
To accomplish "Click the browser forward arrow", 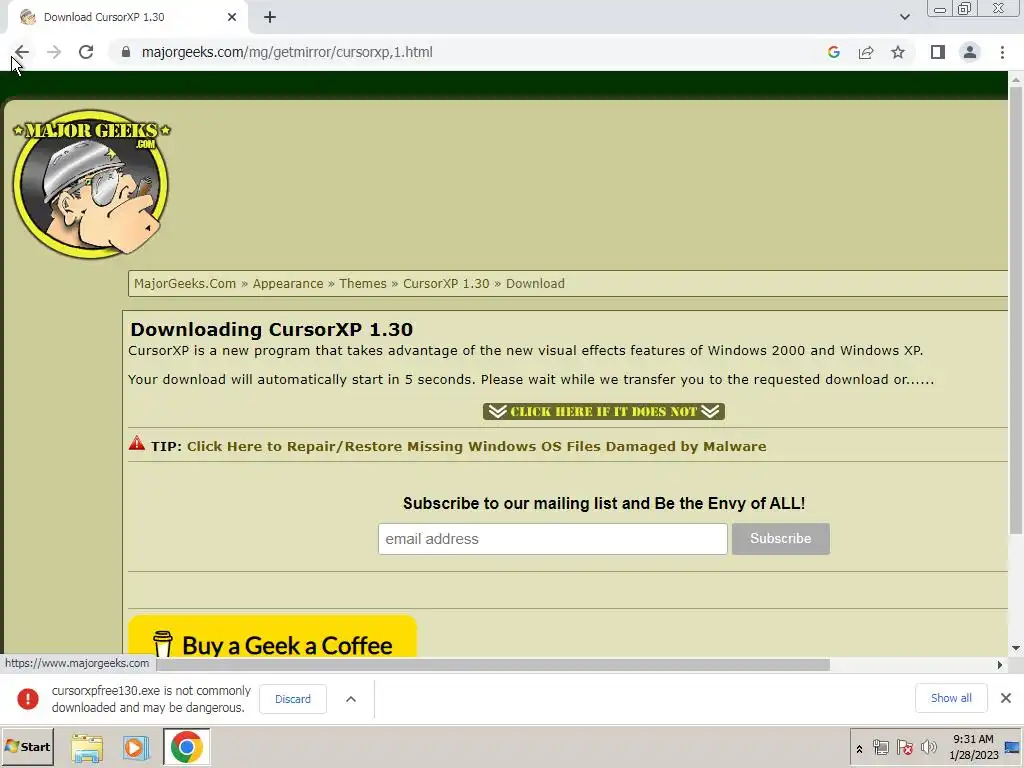I will pyautogui.click(x=54, y=52).
